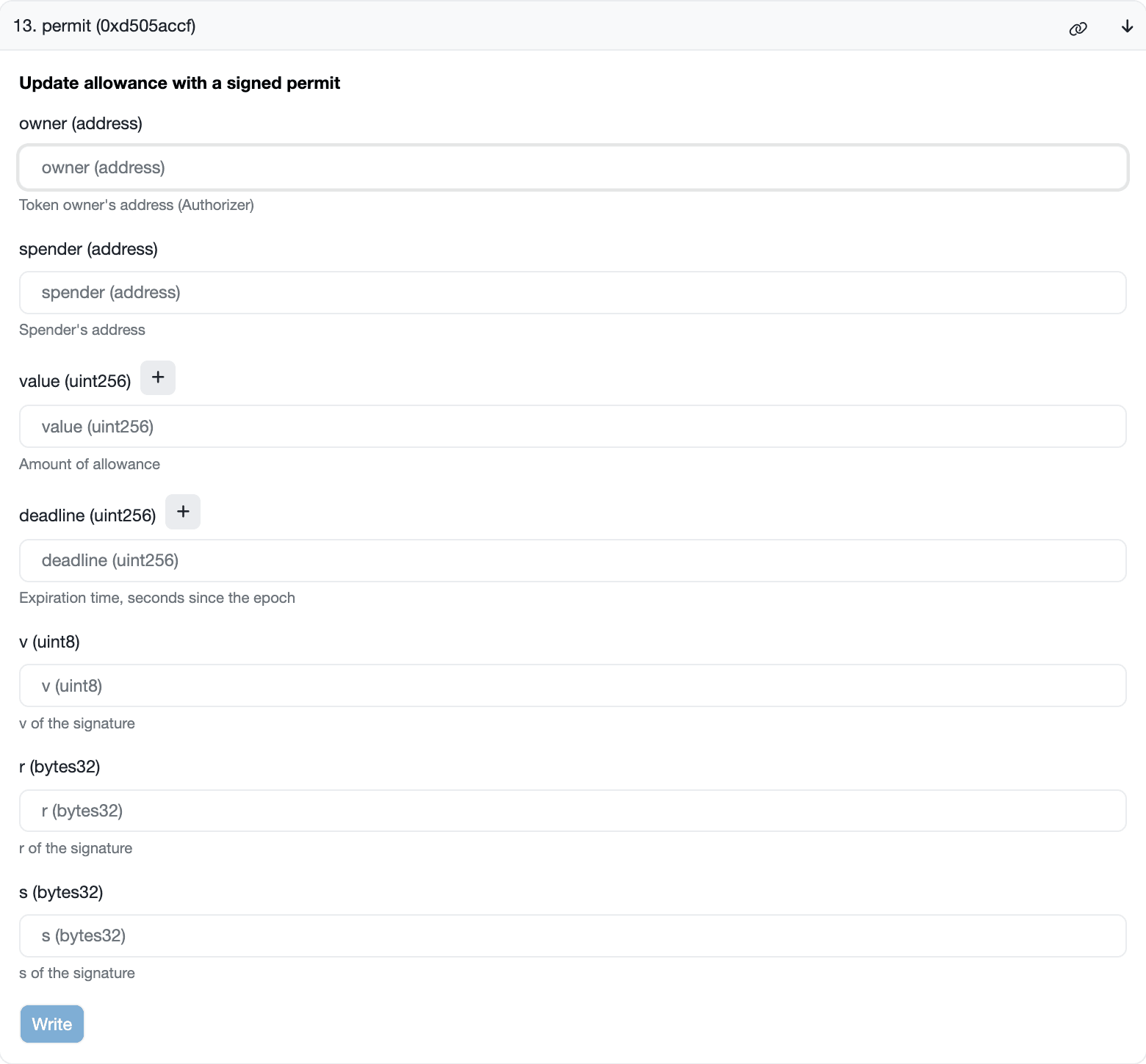
Task: Collapse the permit section via the down arrow
Action: pos(1126,26)
